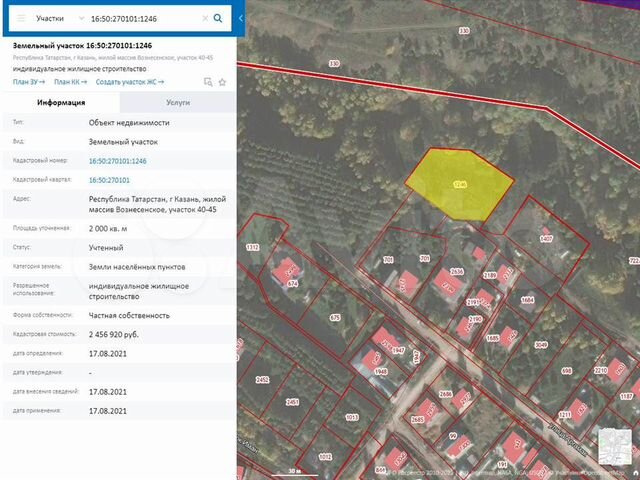
Task: Open the hamburger menu in search bar
Action: click(x=22, y=18)
